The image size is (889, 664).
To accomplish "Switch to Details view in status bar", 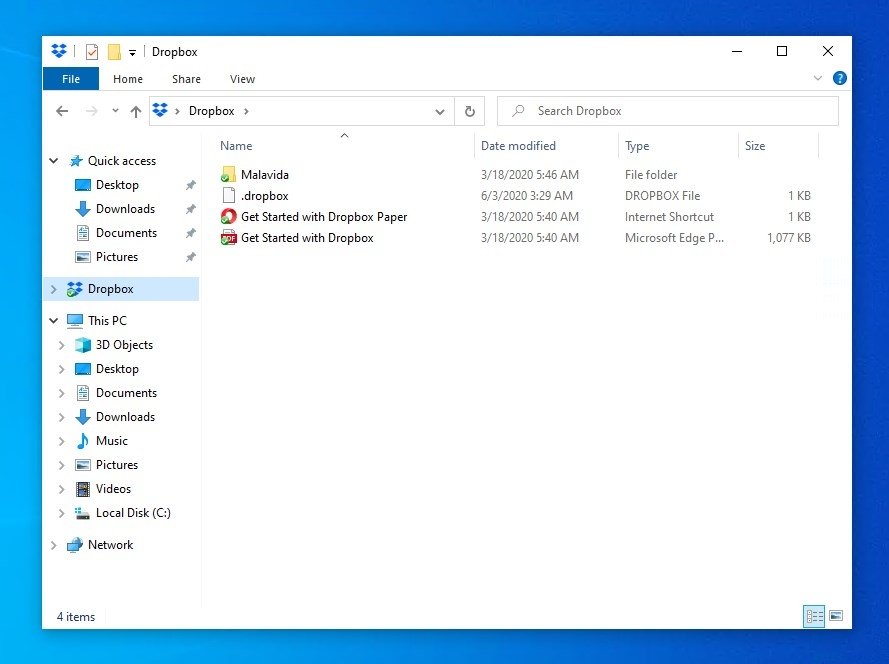I will [x=814, y=616].
